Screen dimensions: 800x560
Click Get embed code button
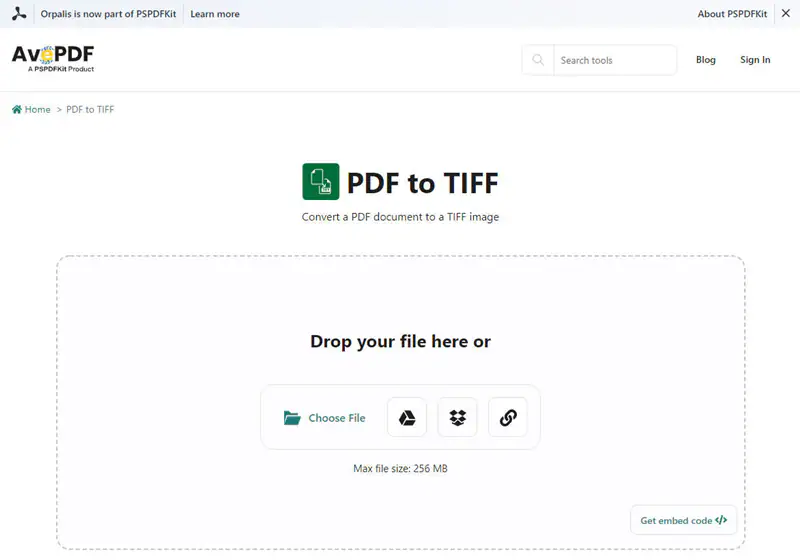684,520
